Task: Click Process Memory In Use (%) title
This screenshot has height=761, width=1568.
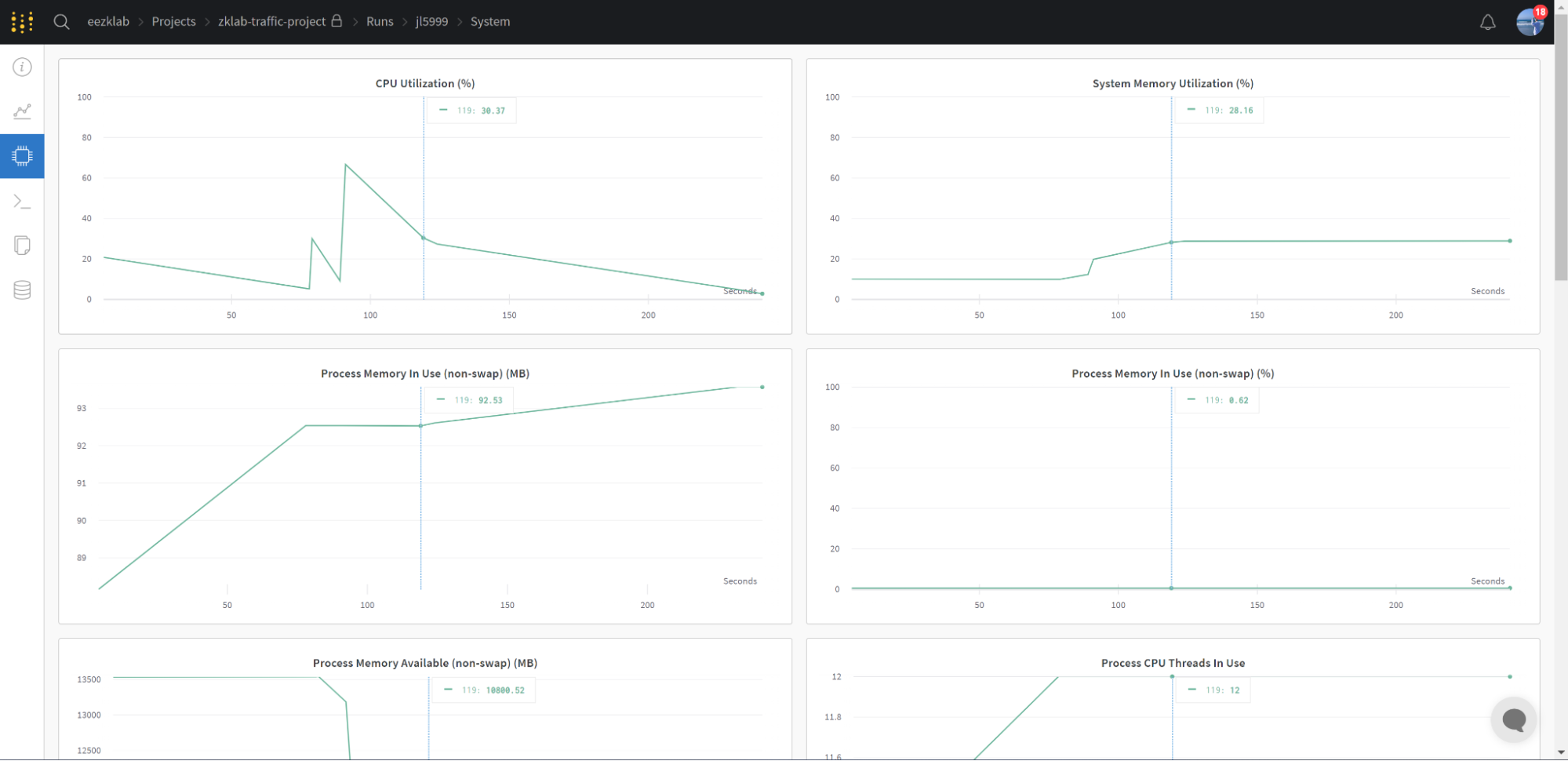Action: click(1173, 374)
